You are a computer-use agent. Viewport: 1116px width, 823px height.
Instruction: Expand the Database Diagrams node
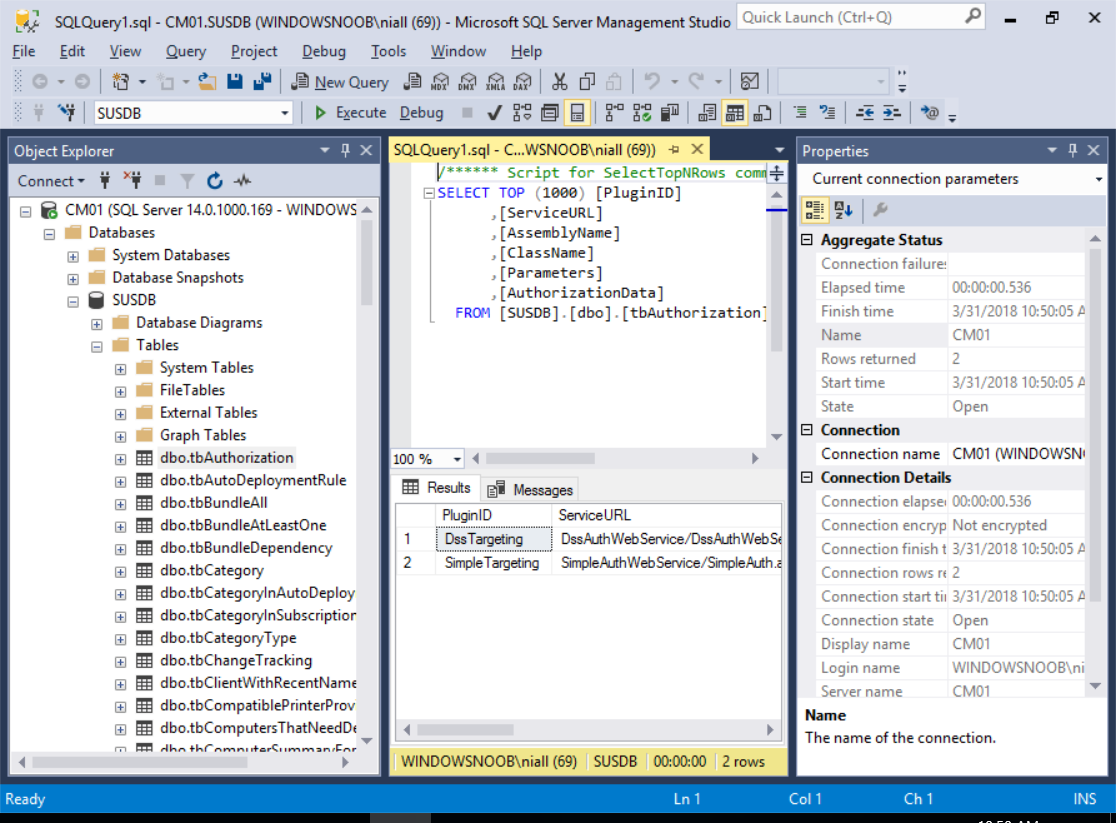pyautogui.click(x=97, y=324)
